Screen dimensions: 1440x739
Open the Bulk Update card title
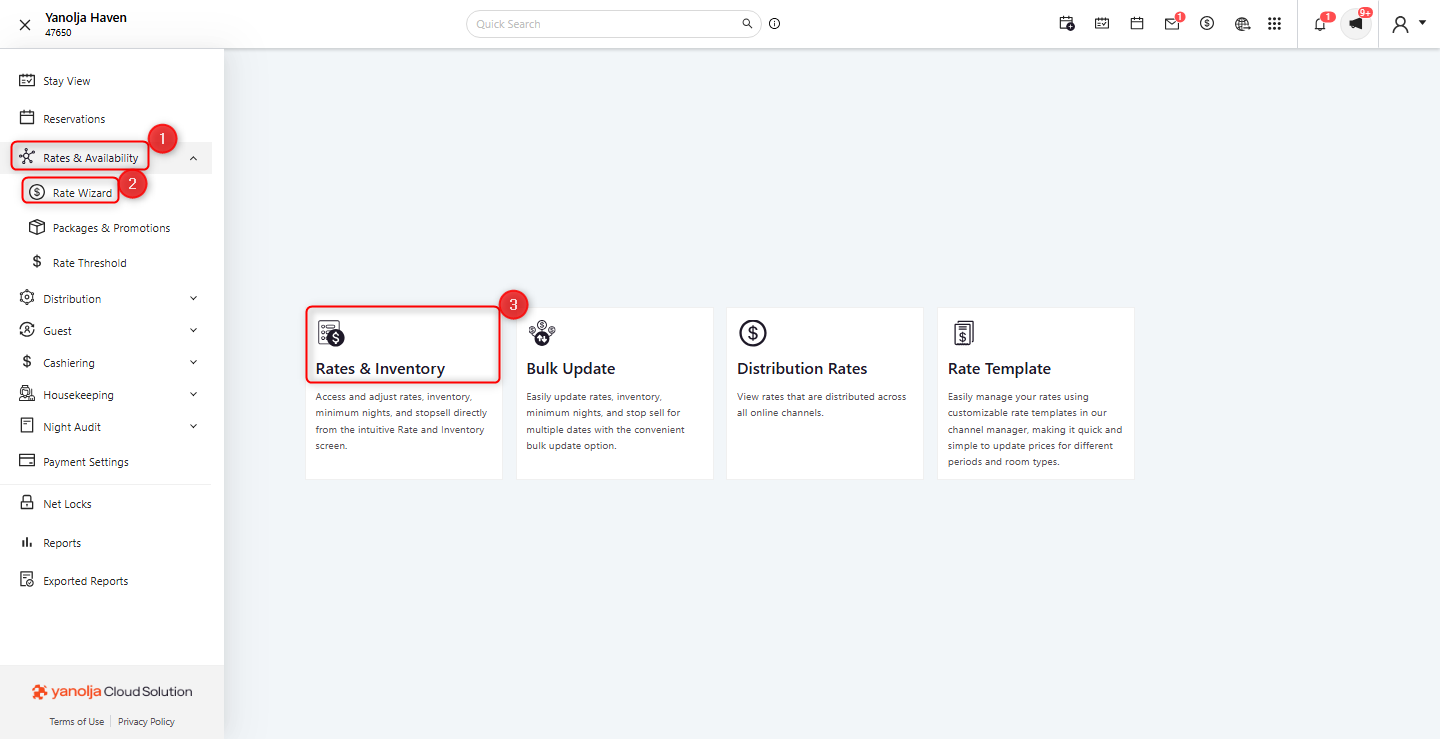(x=571, y=369)
